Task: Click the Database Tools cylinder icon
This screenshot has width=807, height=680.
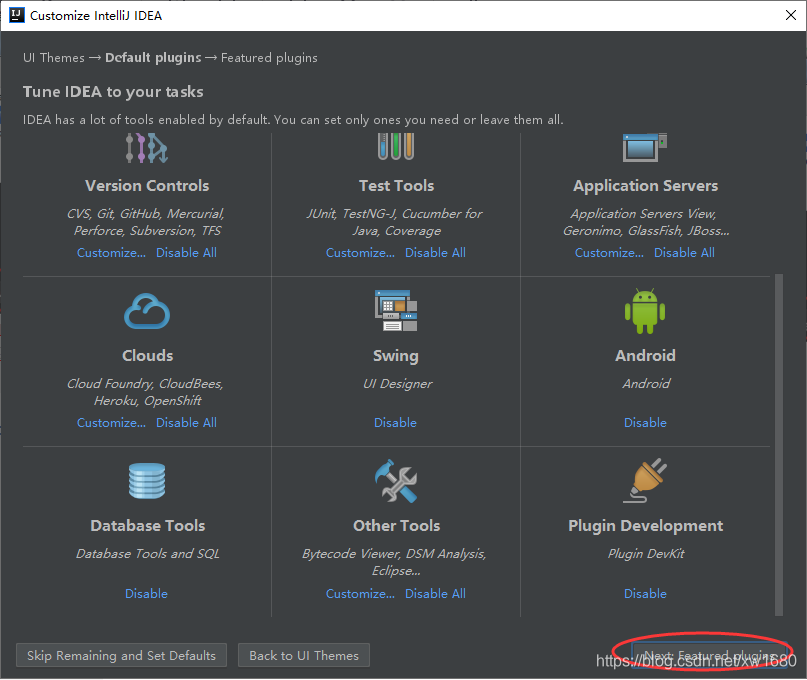Action: click(x=147, y=481)
